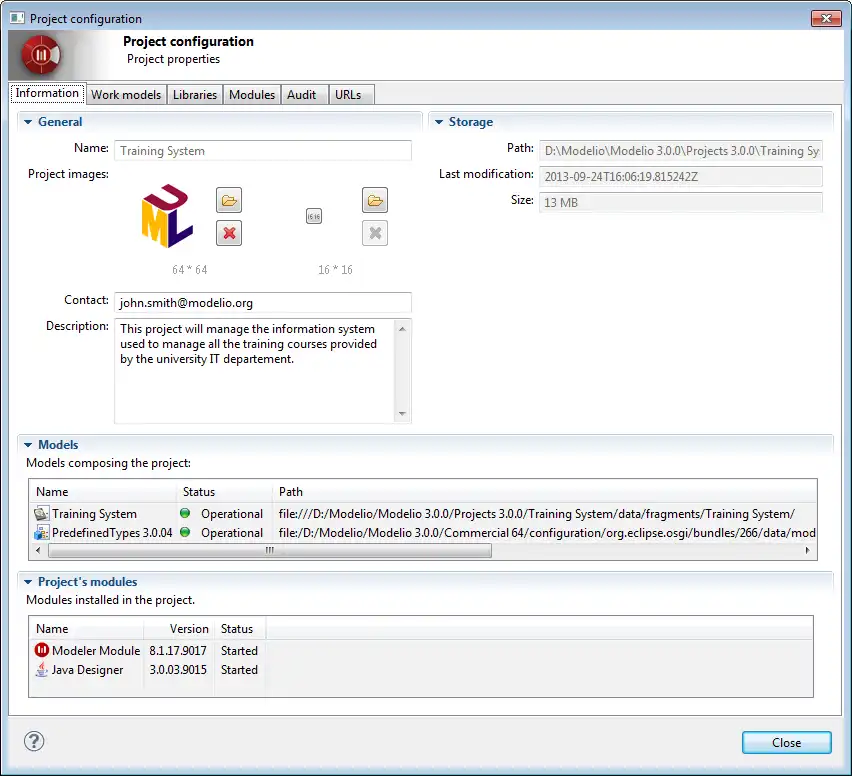Click the Models table horizontal scrollbar thumb
The width and height of the screenshot is (852, 776).
[270, 550]
